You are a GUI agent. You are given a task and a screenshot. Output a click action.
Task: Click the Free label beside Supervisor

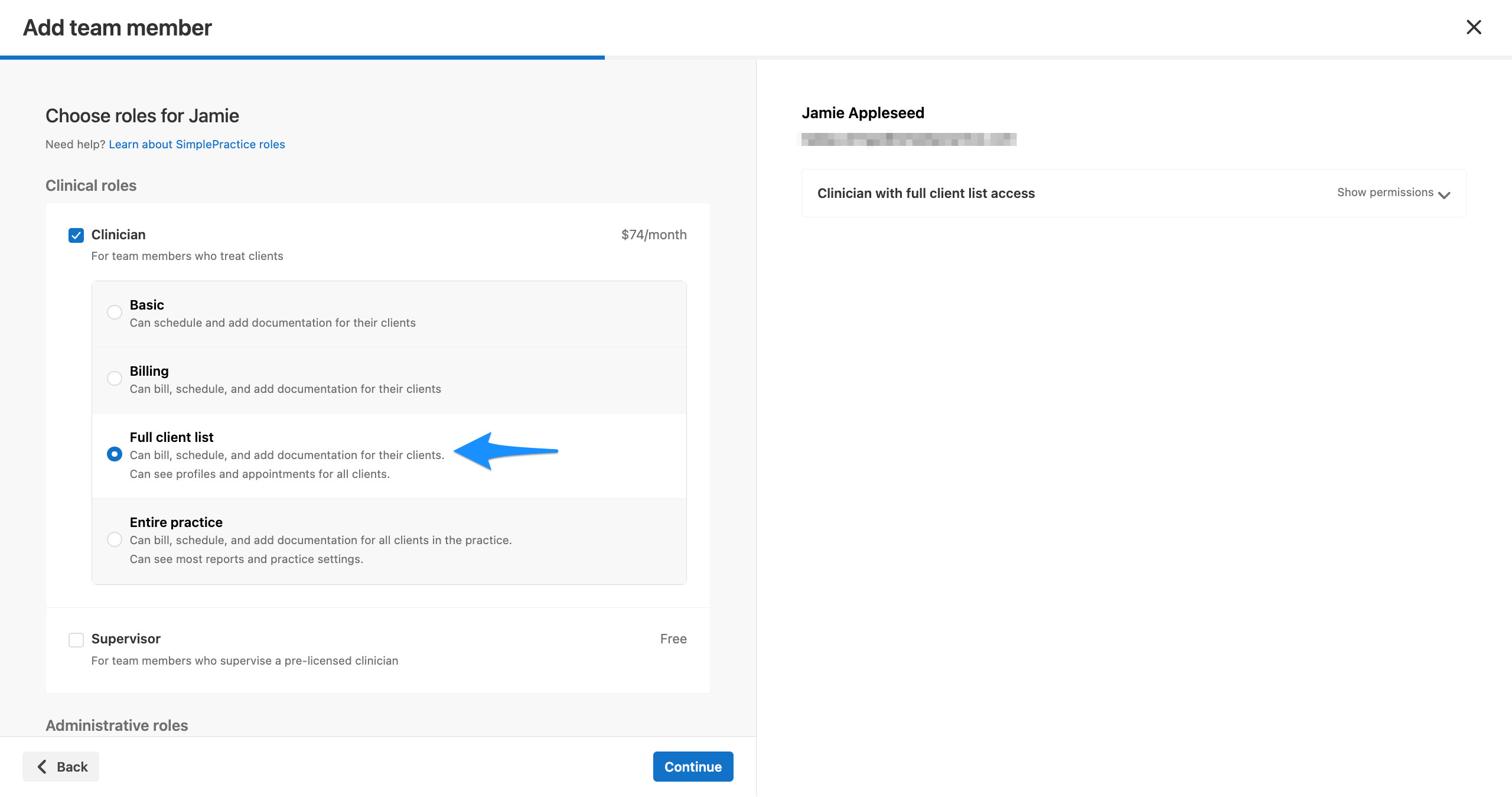tap(673, 639)
